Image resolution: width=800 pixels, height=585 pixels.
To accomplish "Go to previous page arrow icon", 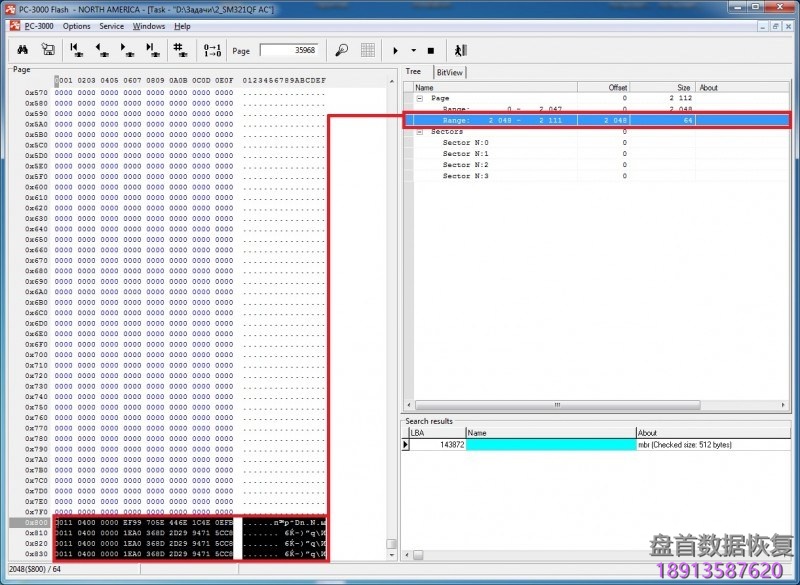I will tap(102, 50).
